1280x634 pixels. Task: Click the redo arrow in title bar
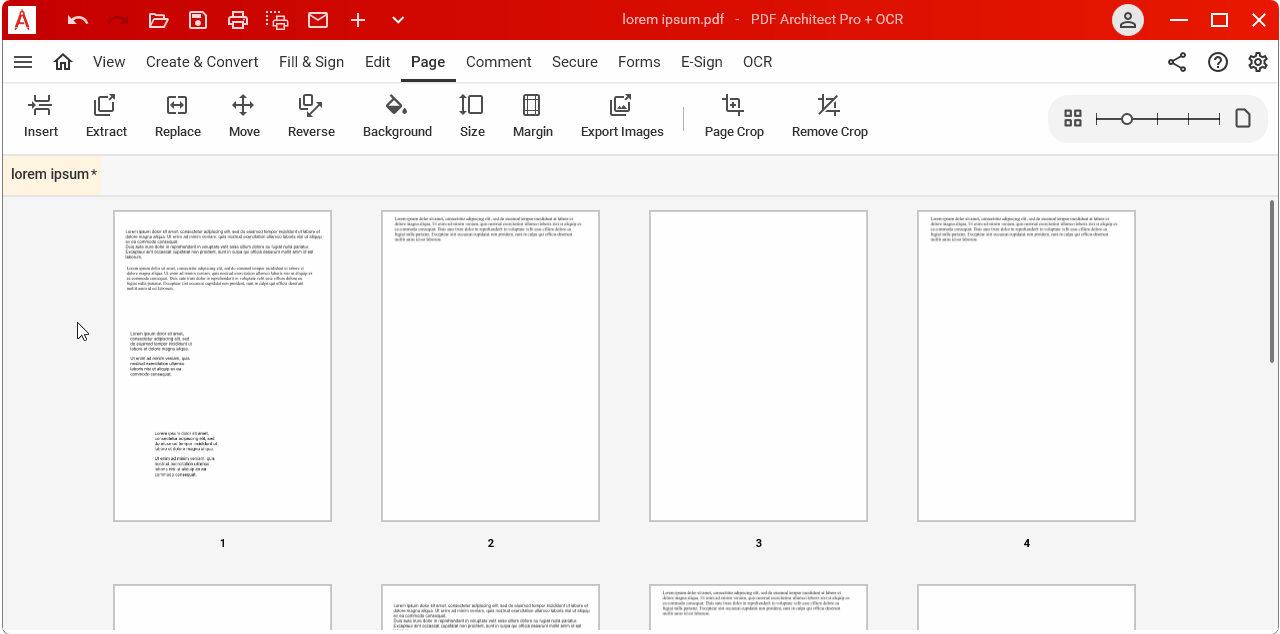(118, 20)
